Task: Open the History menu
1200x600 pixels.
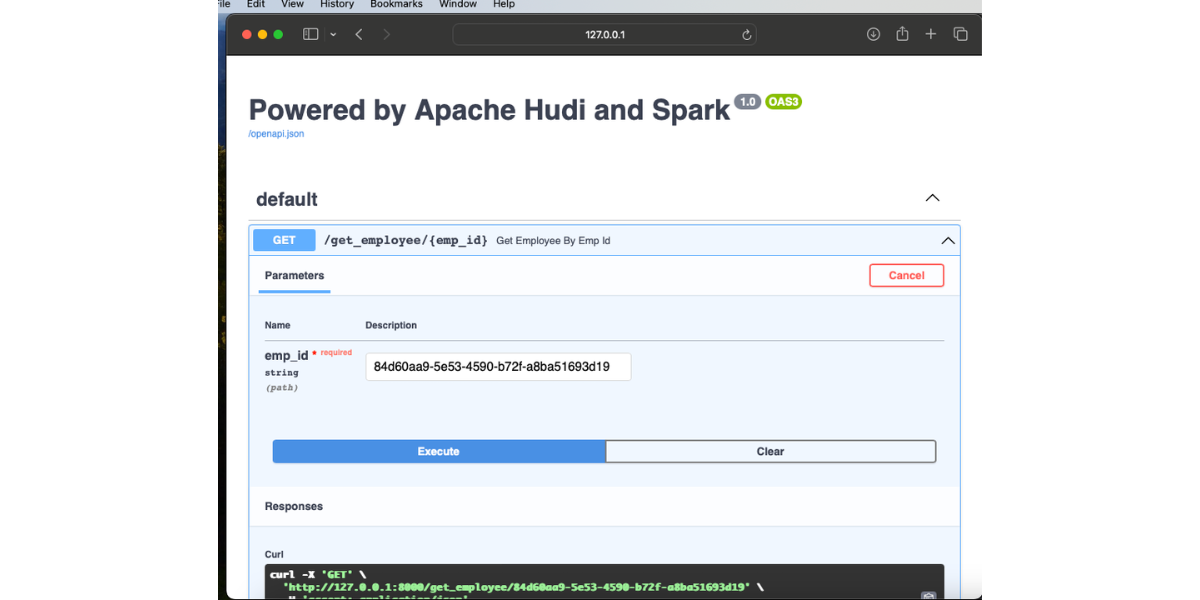Action: pyautogui.click(x=337, y=4)
